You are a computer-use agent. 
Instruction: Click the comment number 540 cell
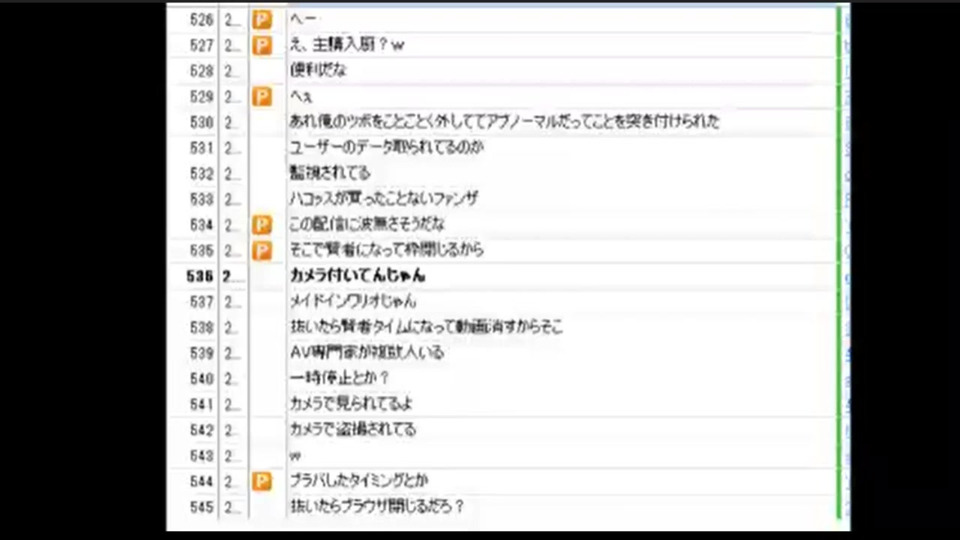(201, 379)
